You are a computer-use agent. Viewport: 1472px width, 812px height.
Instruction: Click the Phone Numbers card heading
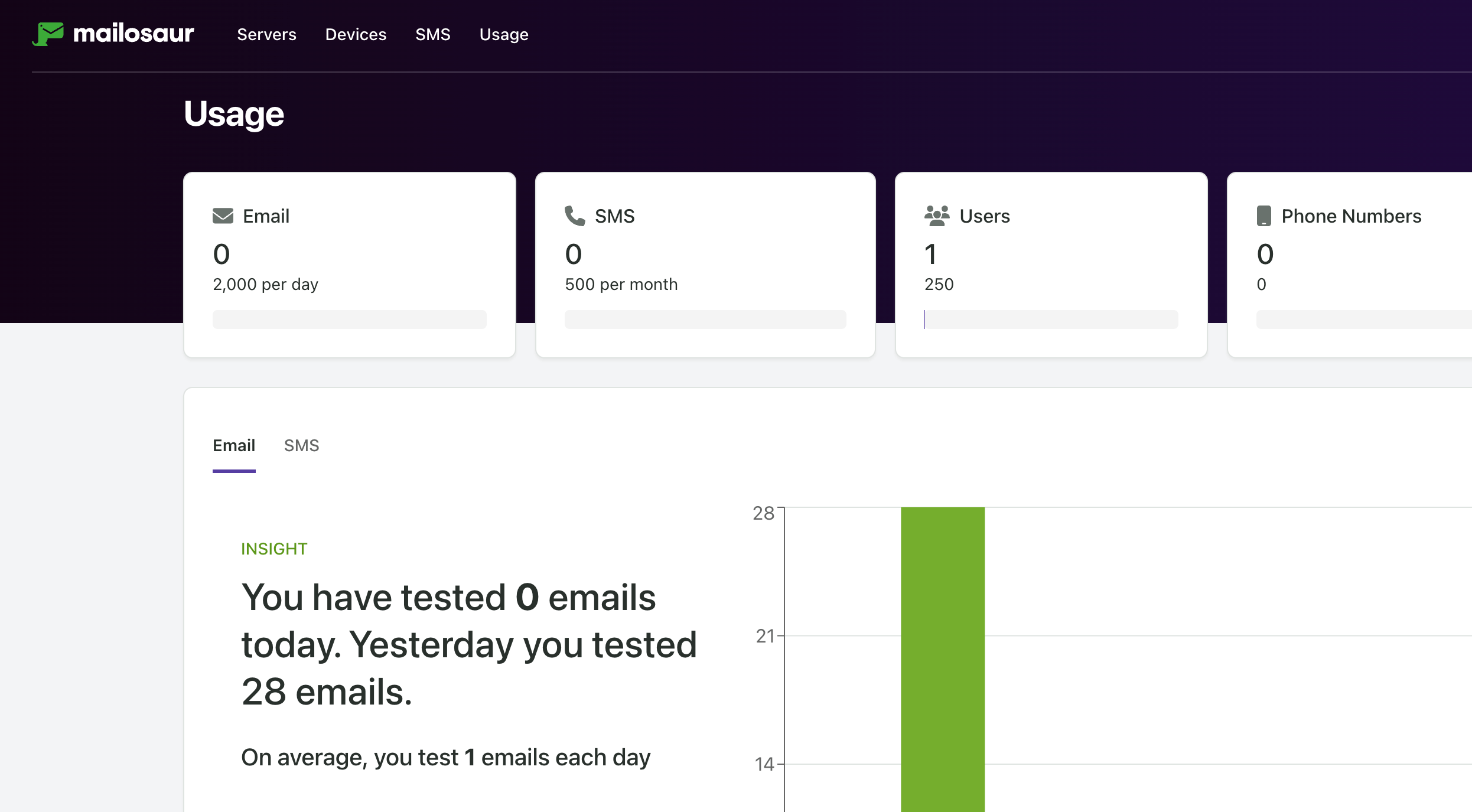[x=1351, y=216]
